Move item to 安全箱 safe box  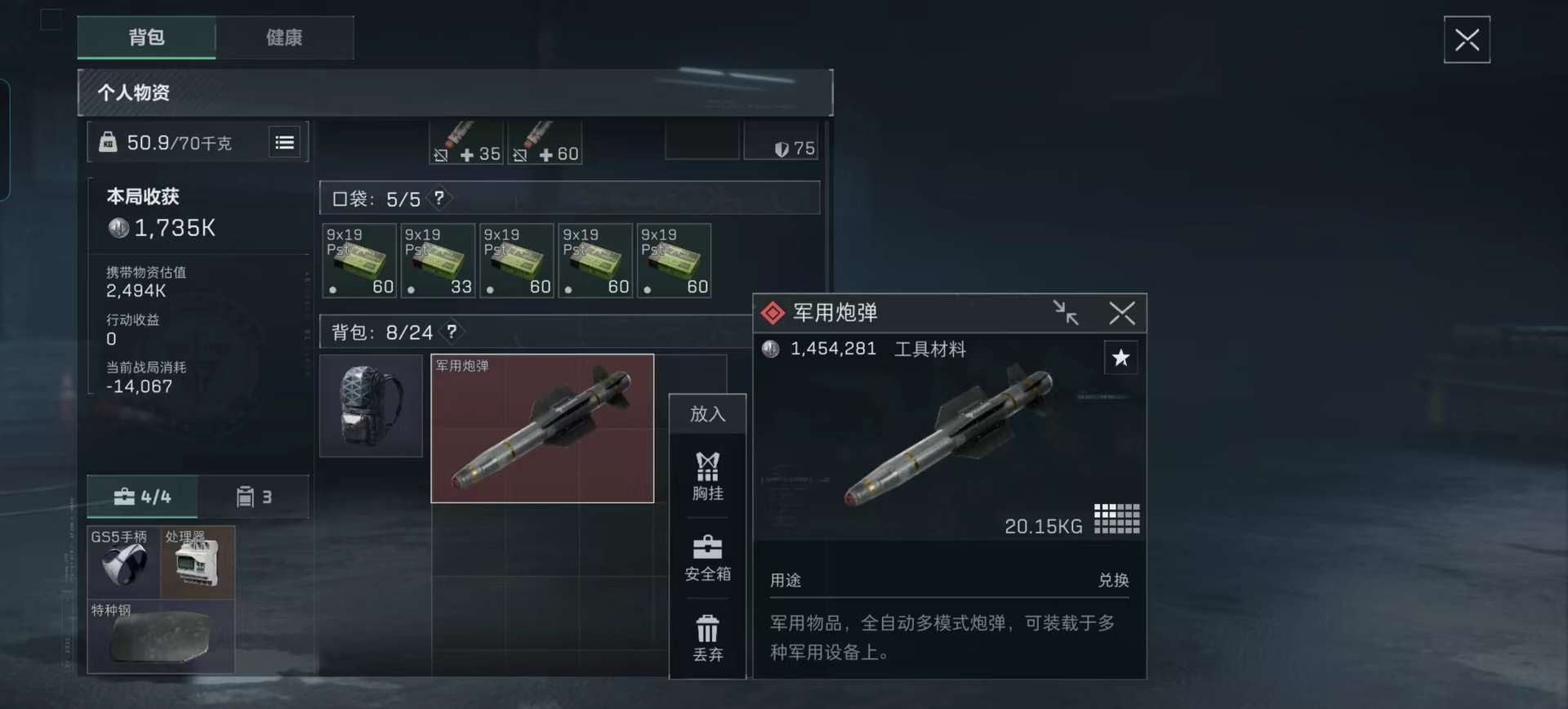click(707, 558)
